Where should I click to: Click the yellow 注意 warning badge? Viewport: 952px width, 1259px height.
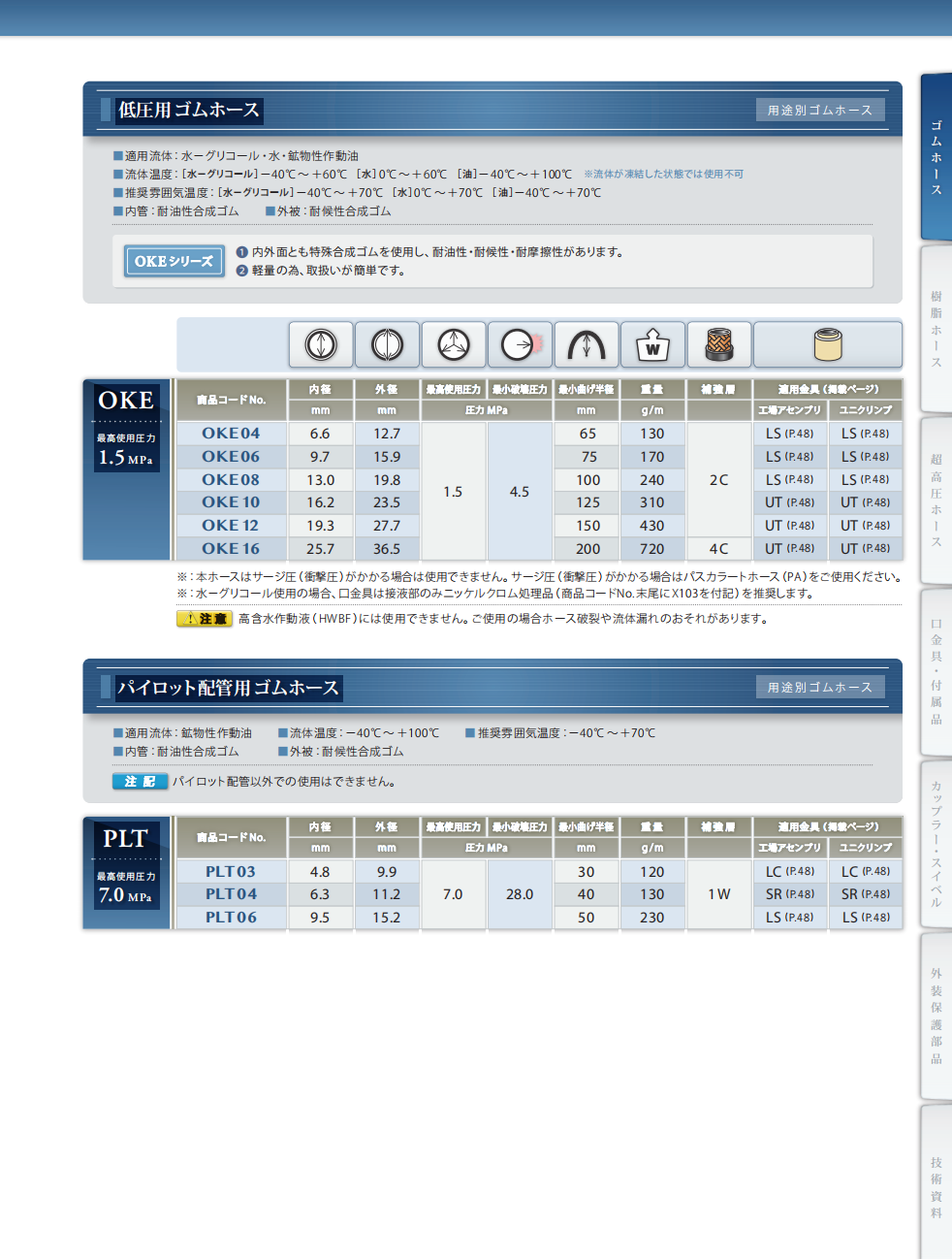pos(205,619)
